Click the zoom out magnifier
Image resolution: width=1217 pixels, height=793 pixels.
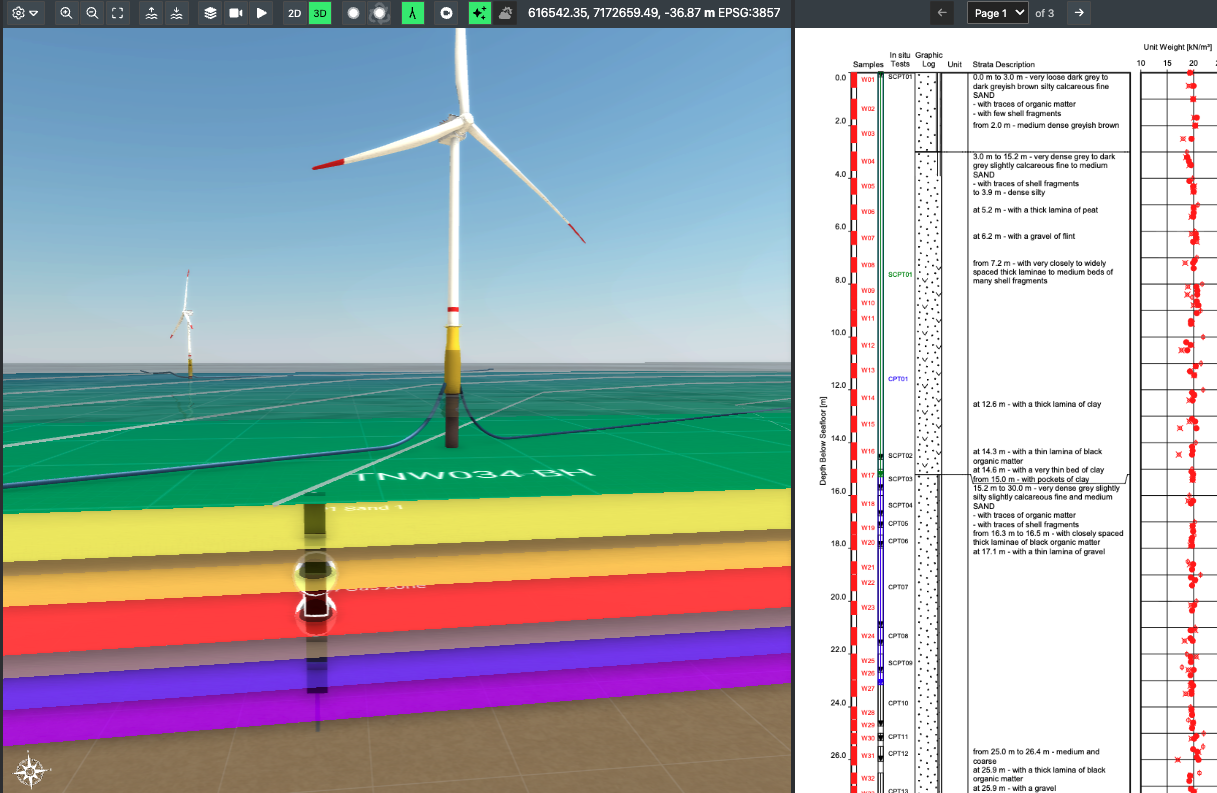[92, 13]
